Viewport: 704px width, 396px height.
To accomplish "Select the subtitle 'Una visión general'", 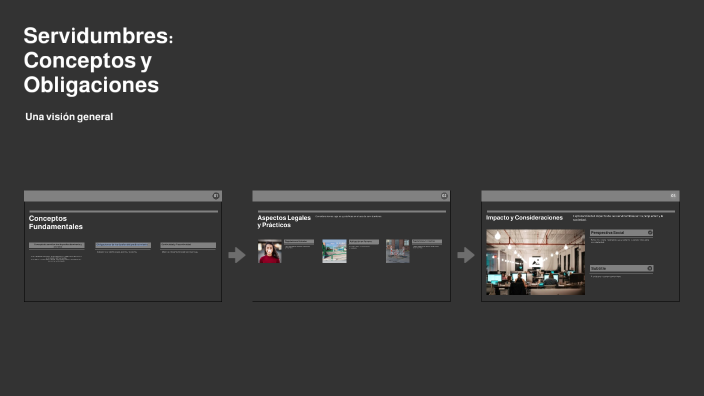I will pyautogui.click(x=69, y=117).
